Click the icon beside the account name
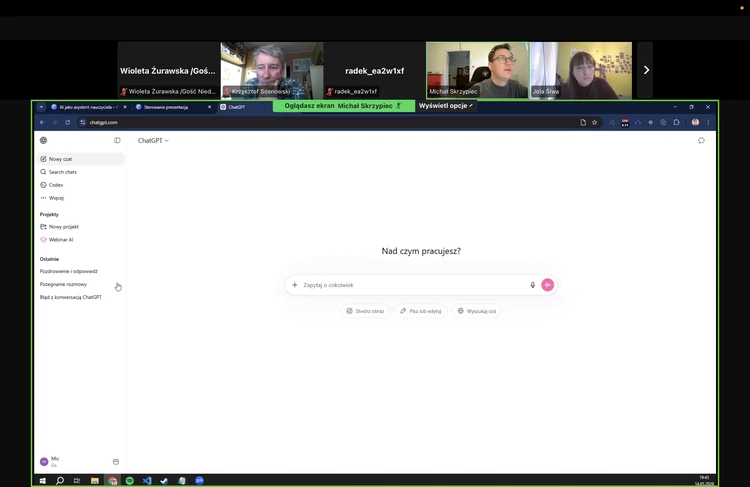This screenshot has width=750, height=487. coord(116,462)
